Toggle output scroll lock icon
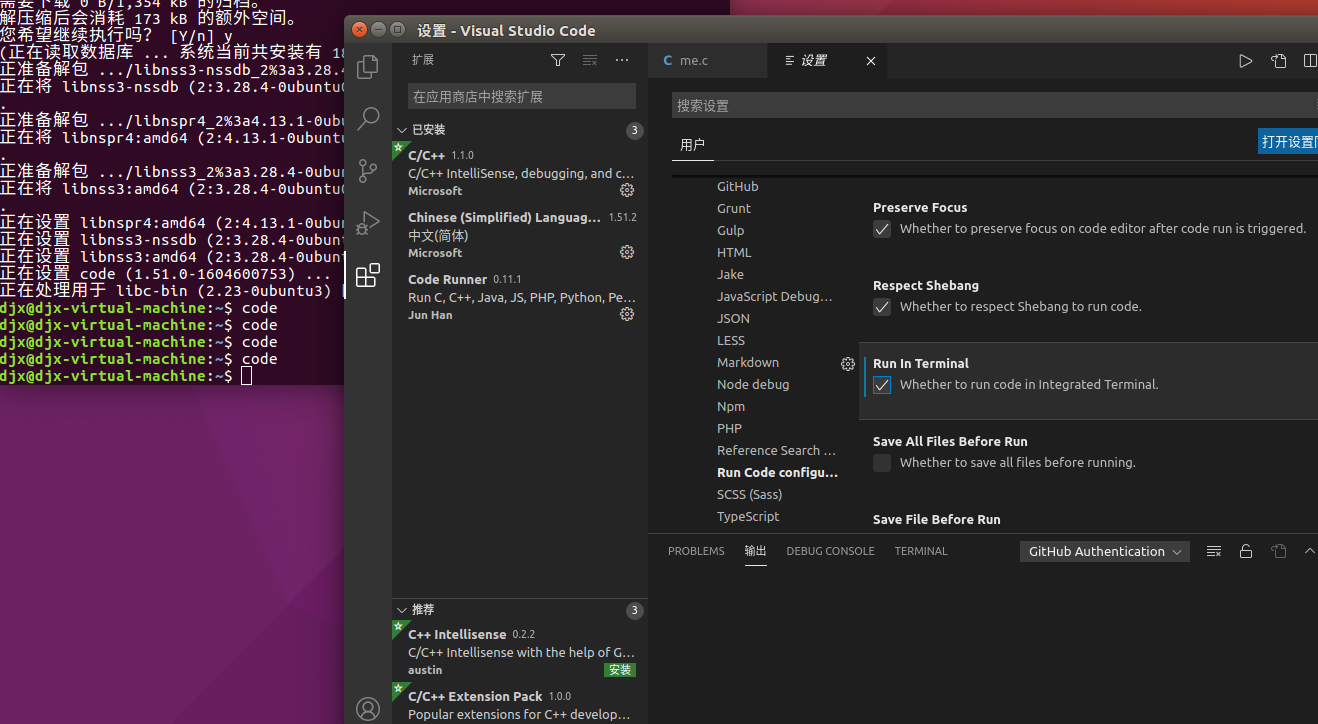This screenshot has width=1318, height=724. click(1246, 551)
